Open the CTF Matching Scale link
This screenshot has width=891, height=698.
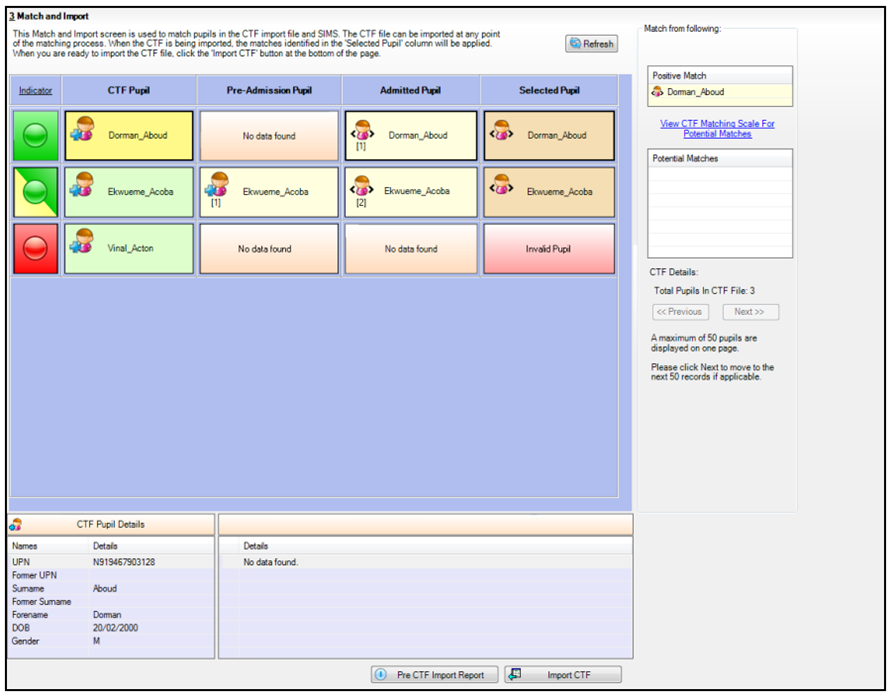[x=717, y=129]
